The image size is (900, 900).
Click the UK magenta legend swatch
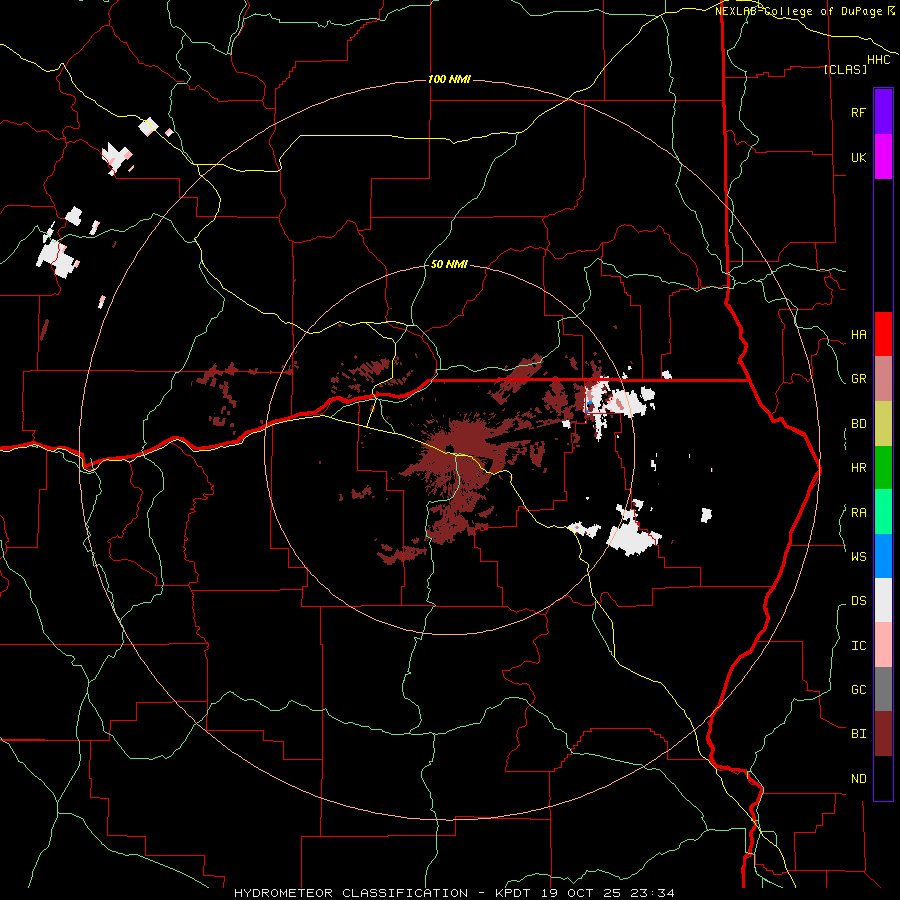coord(883,157)
